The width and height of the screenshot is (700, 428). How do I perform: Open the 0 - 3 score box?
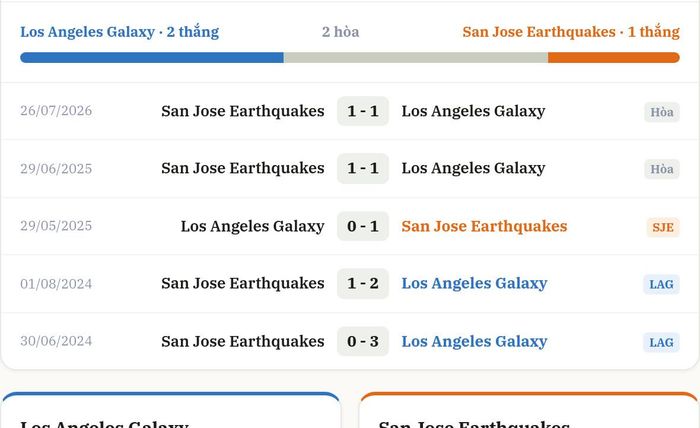[x=363, y=341]
